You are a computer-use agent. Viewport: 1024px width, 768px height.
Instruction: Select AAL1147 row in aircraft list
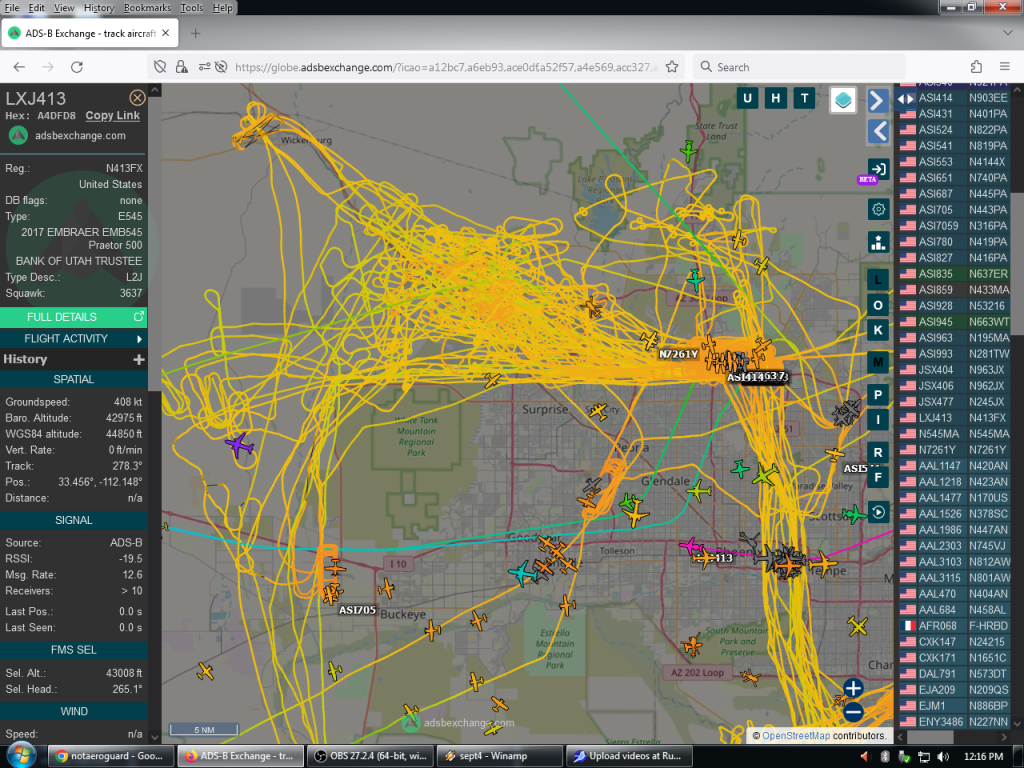pyautogui.click(x=954, y=466)
